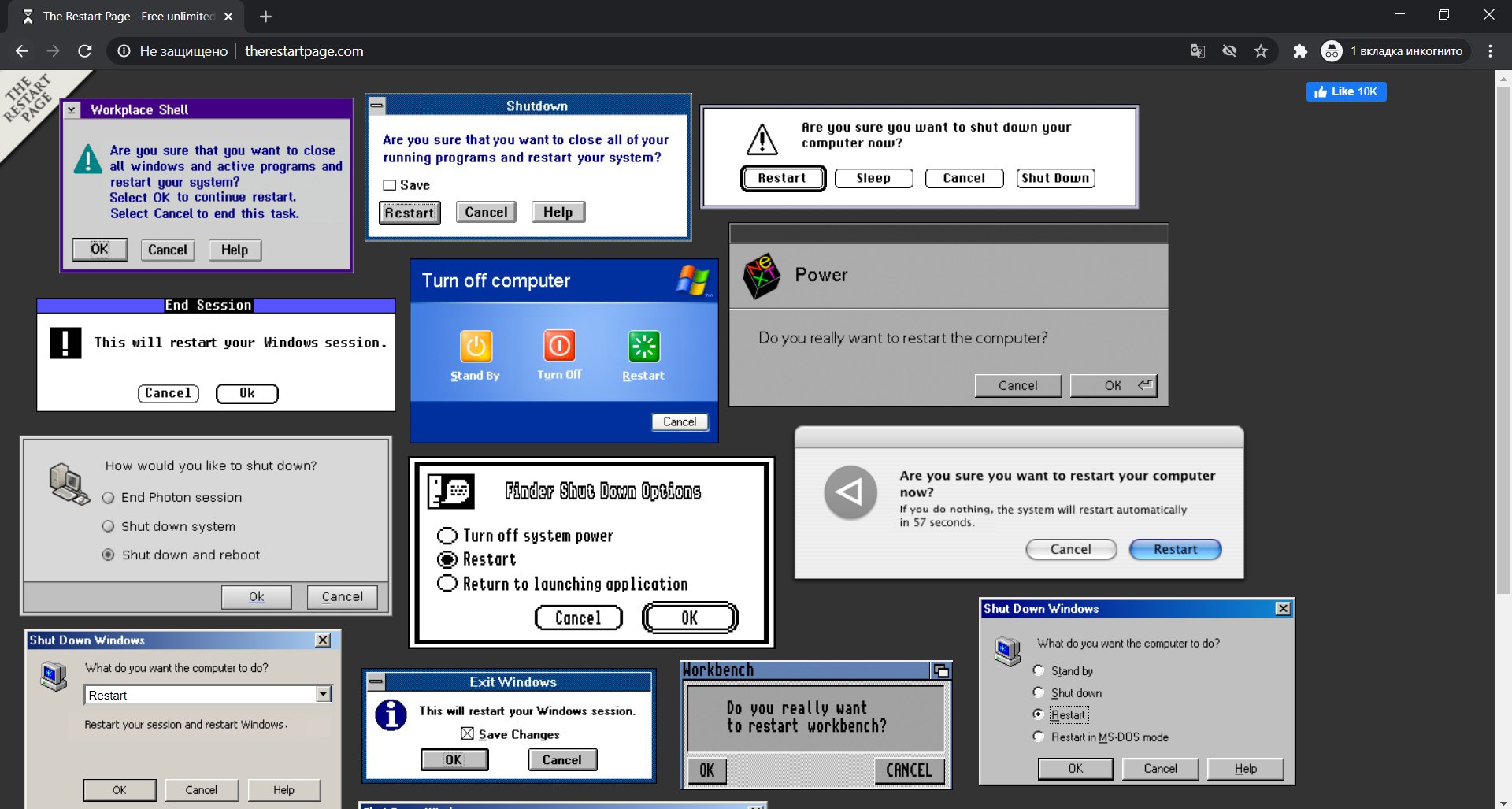Click Cancel in the Photon shutdown dialog
1512x809 pixels.
343,596
